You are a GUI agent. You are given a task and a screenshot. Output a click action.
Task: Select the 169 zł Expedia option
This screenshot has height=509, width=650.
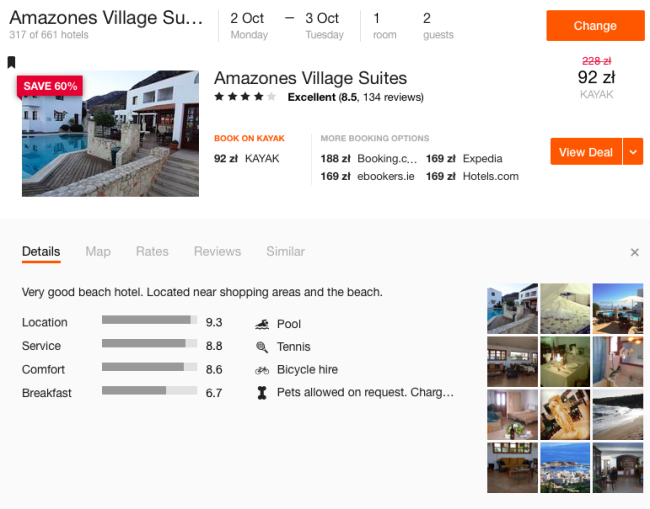coord(464,159)
